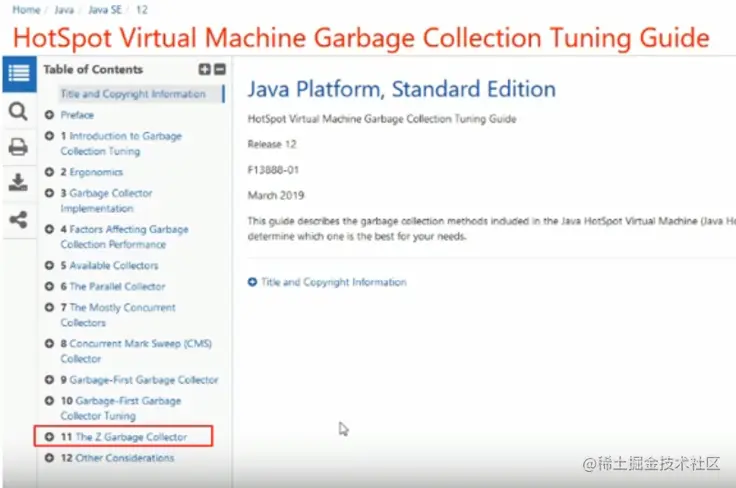Screen dimensions: 736x488
Task: Expand chapter 5 Available Collectors
Action: point(49,266)
